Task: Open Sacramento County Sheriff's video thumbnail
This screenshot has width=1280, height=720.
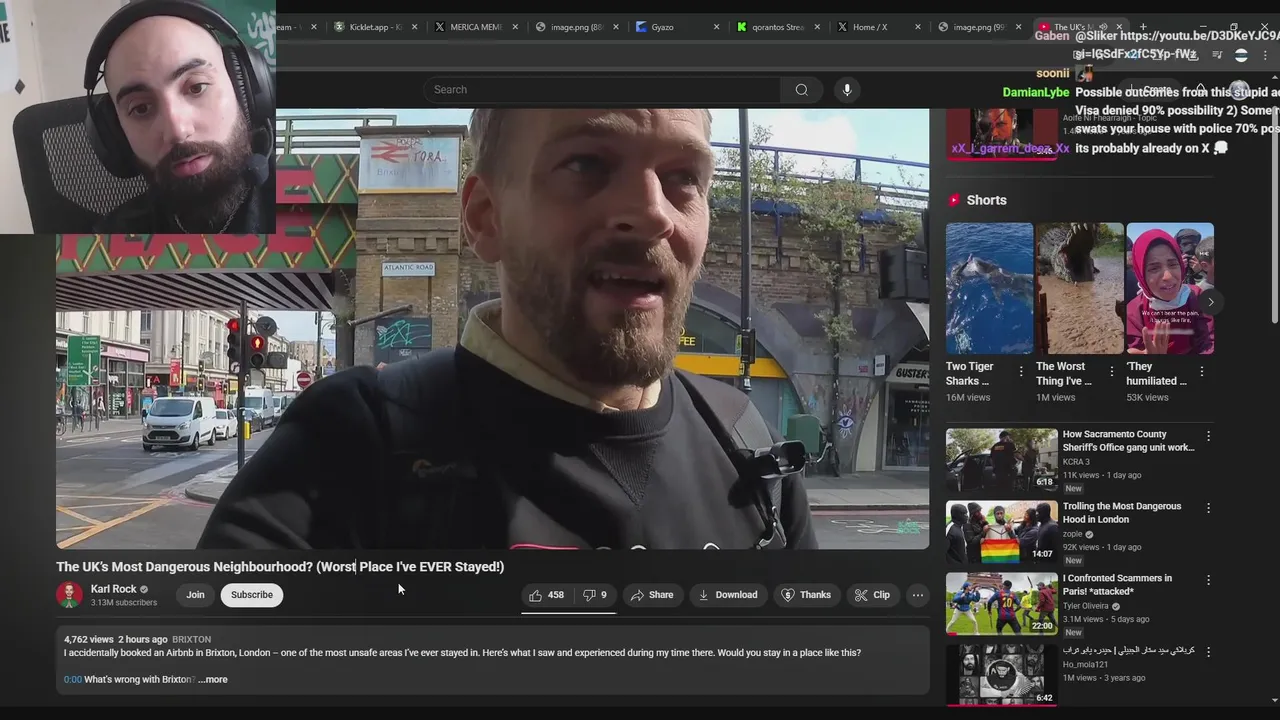Action: point(1001,459)
